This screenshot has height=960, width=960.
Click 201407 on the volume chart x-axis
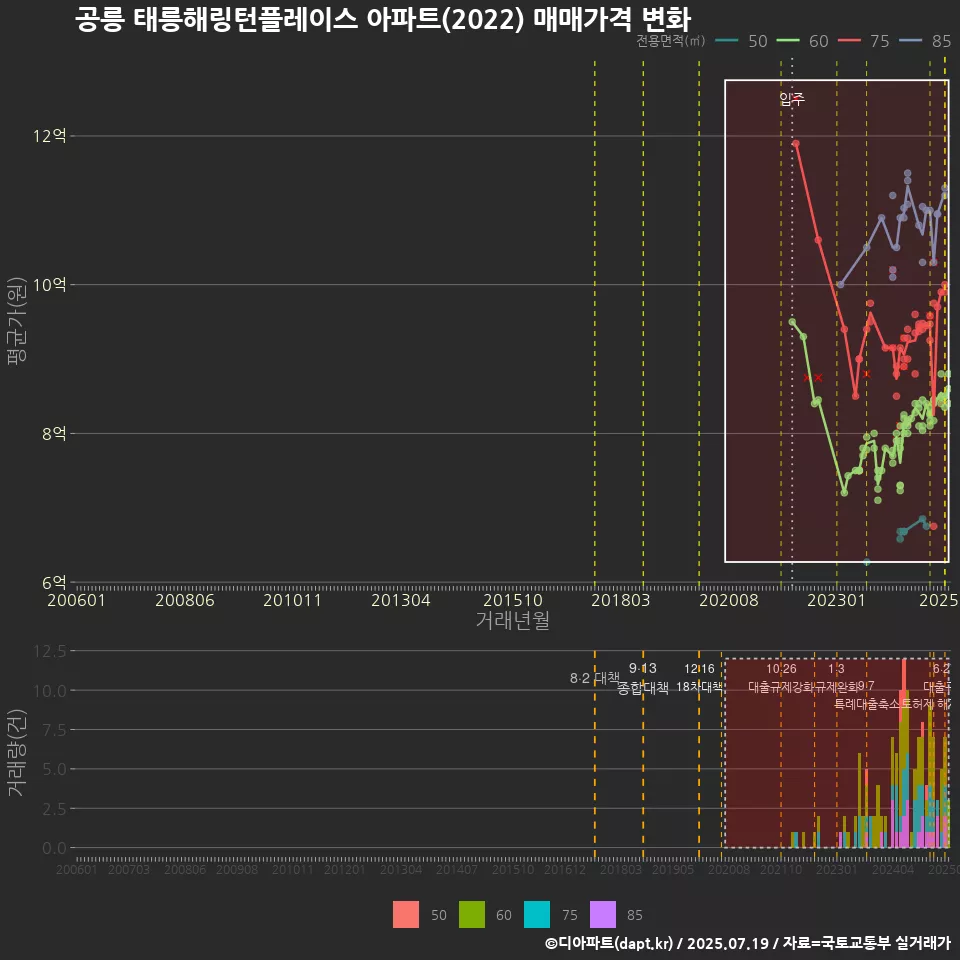click(457, 869)
